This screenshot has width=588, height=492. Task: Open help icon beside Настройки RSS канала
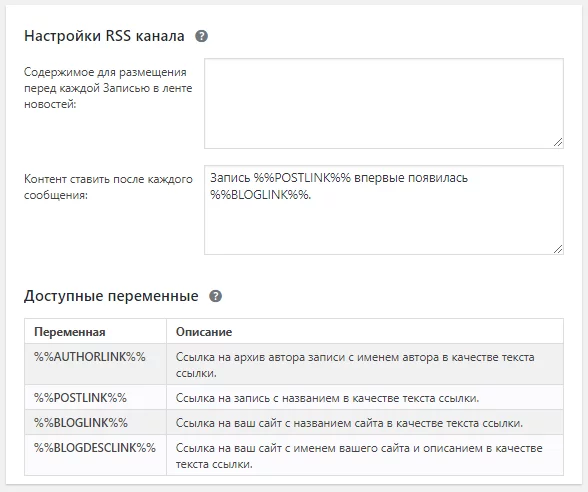tap(201, 36)
